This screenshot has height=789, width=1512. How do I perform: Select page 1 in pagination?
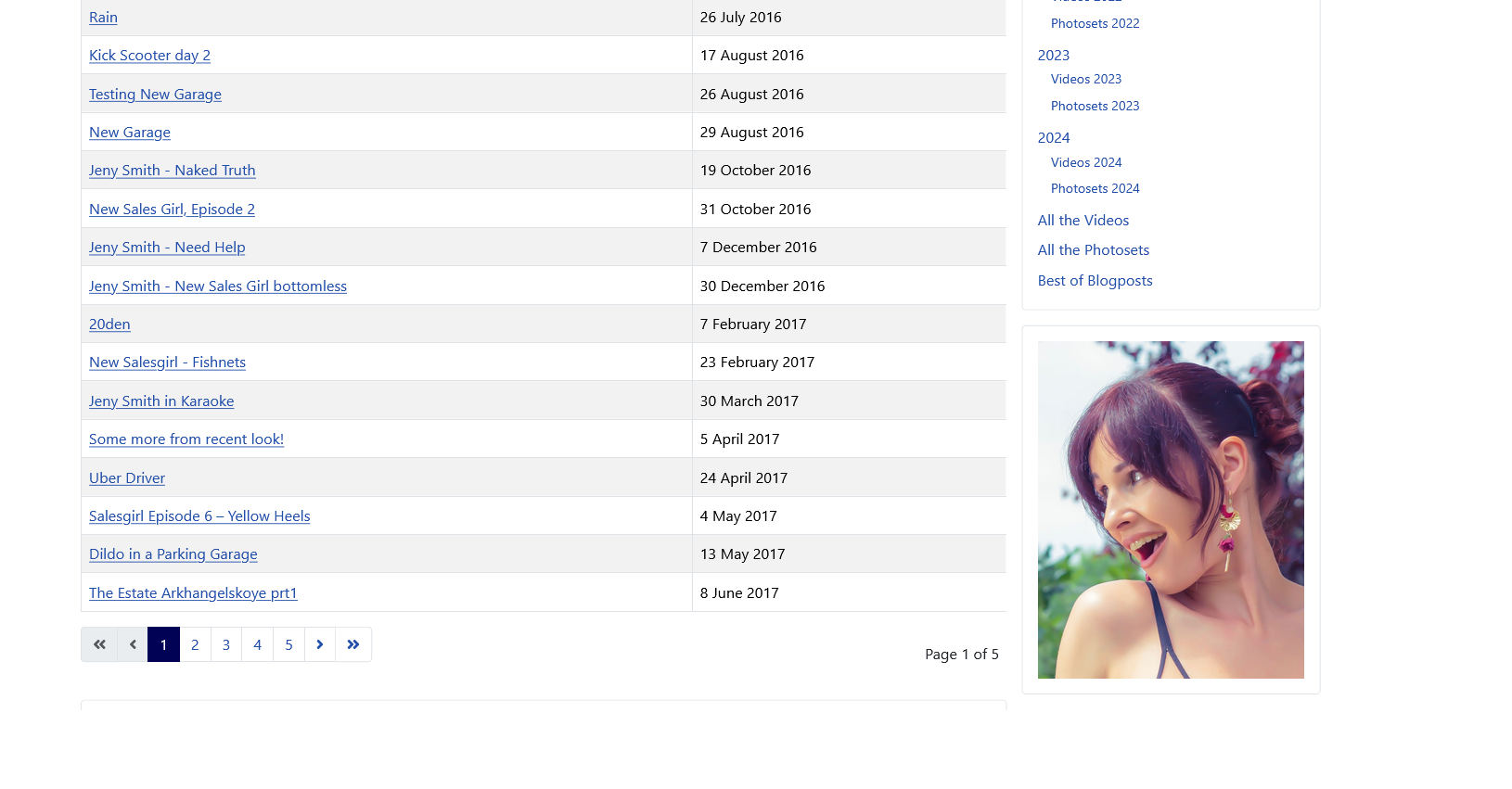(x=163, y=644)
